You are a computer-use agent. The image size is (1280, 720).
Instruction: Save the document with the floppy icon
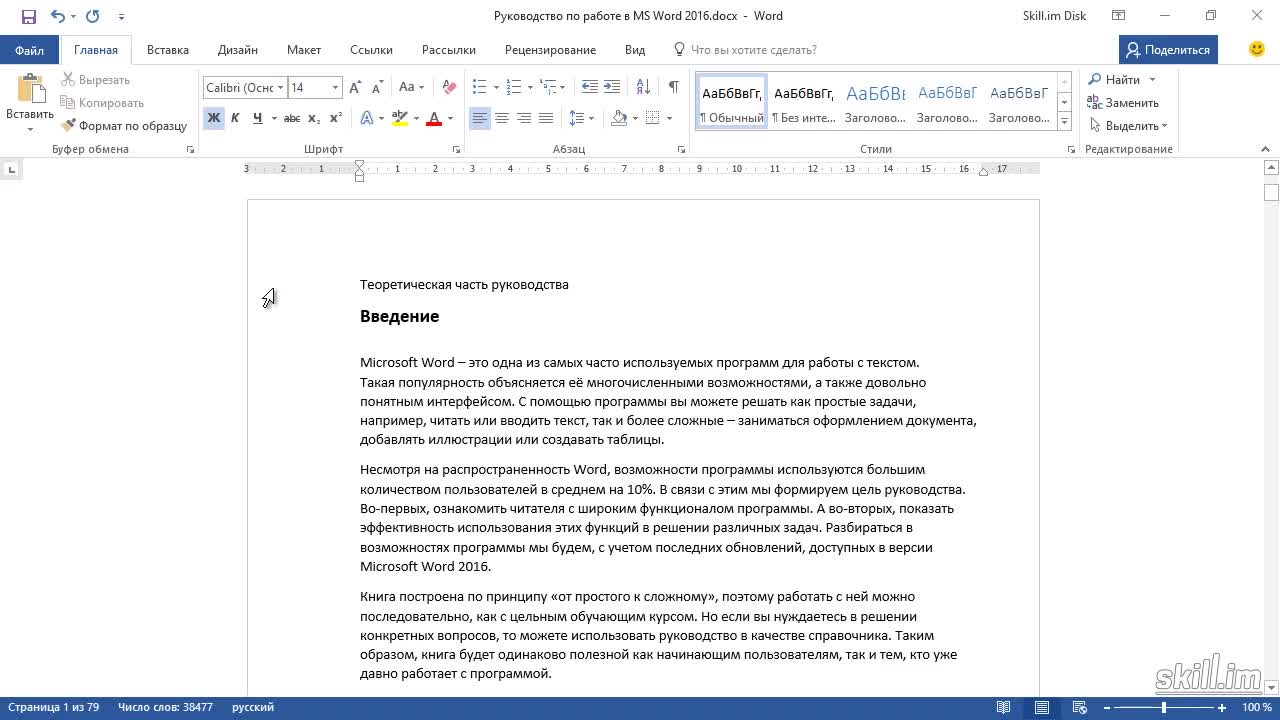pyautogui.click(x=29, y=16)
